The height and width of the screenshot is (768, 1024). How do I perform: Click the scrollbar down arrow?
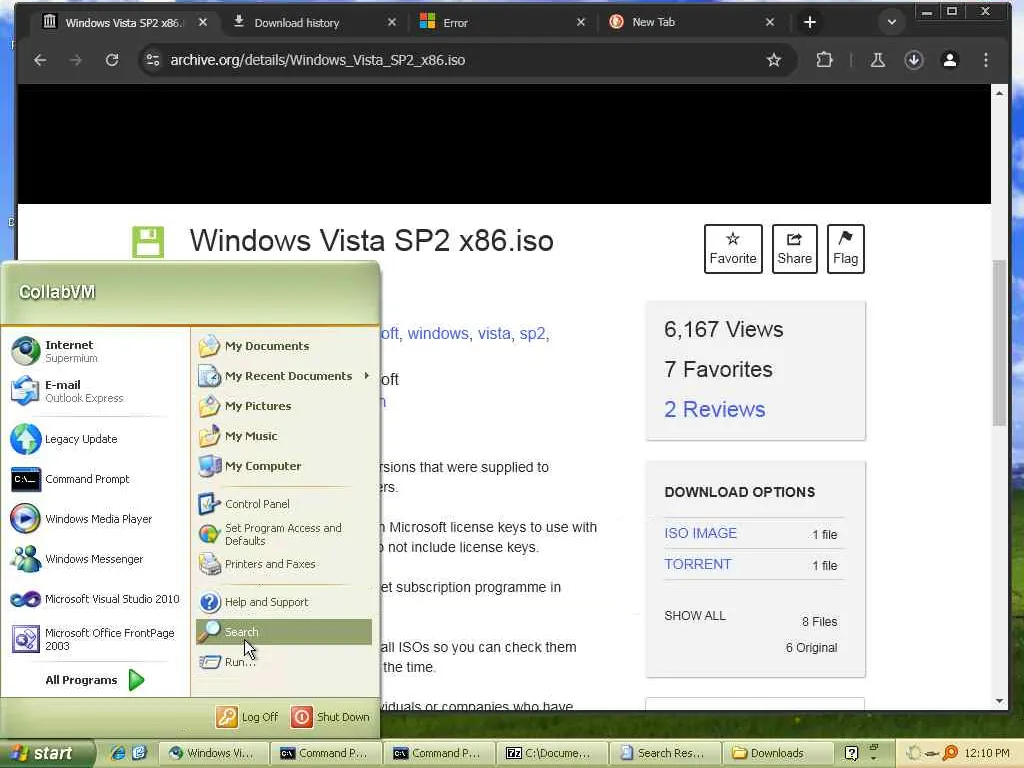999,701
